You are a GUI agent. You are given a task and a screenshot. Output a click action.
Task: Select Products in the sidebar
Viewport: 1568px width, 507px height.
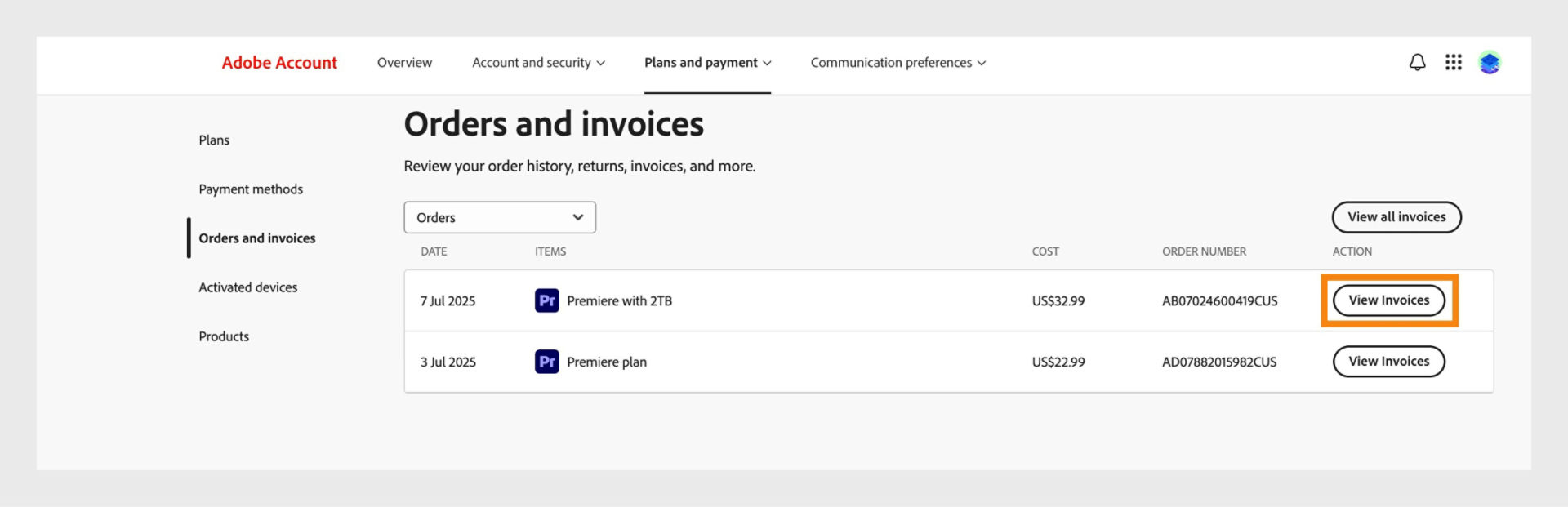point(224,336)
